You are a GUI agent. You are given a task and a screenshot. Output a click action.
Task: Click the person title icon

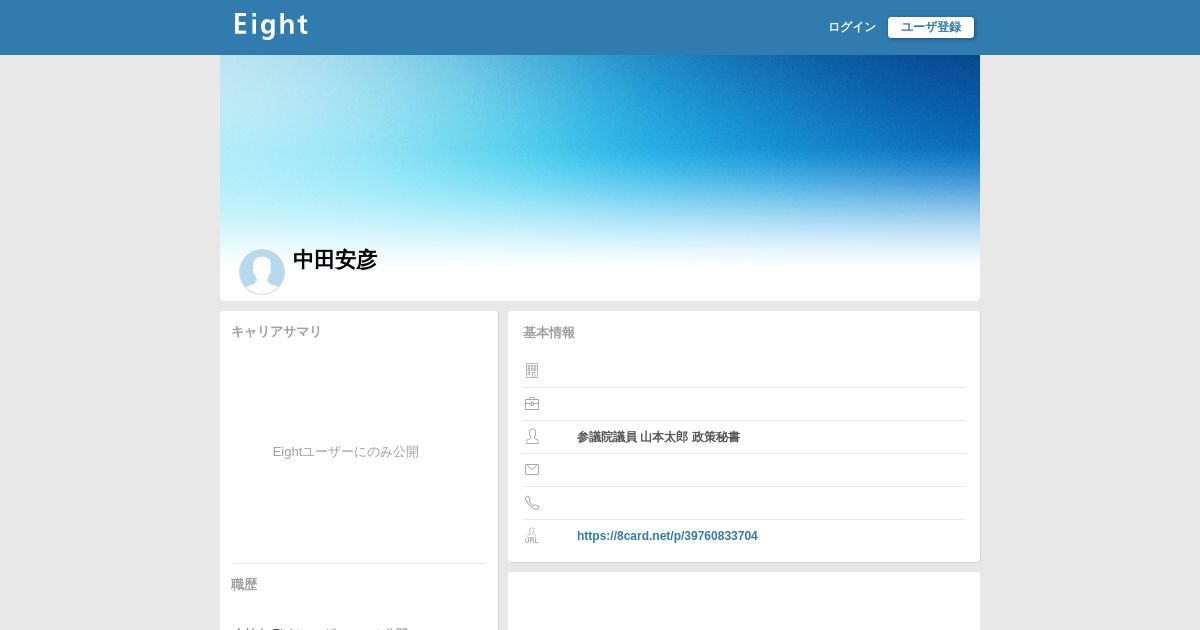532,437
